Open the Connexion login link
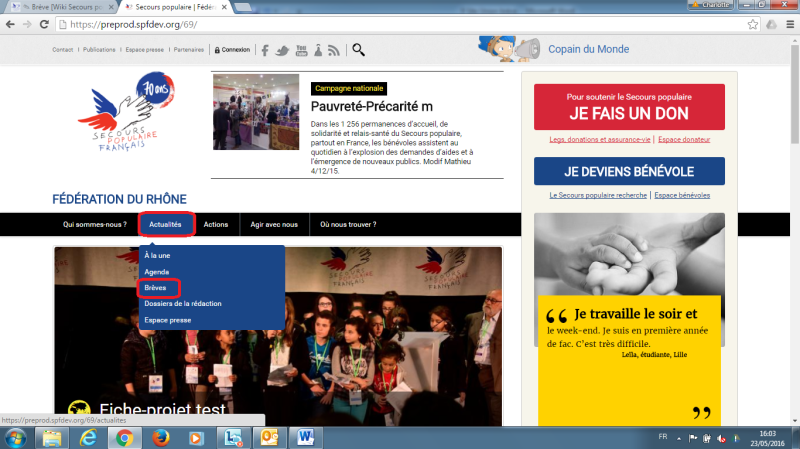 coord(234,49)
